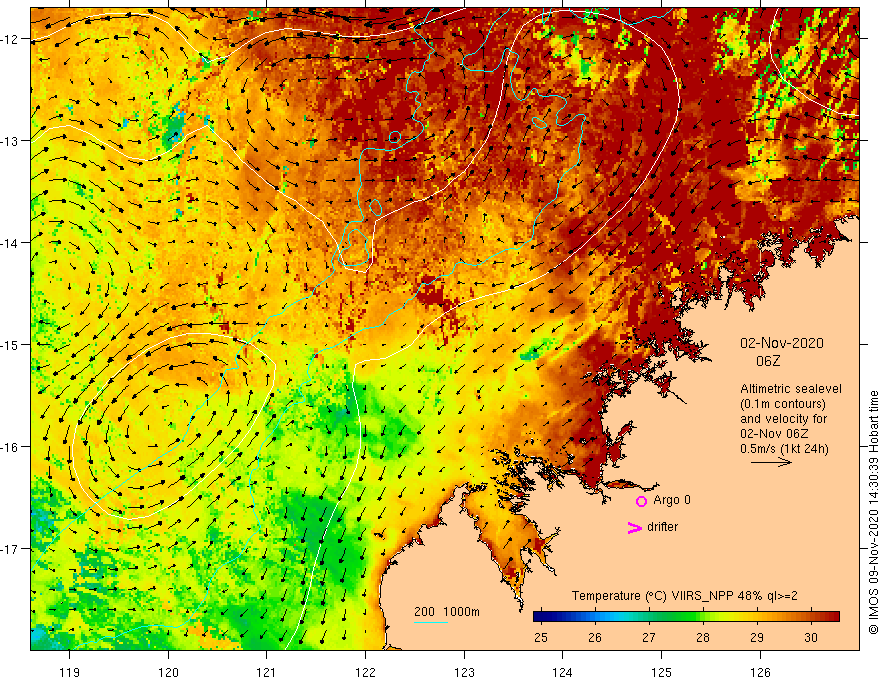Click the 0.5m/s velocity scale arrow
Viewport: 880px width, 680px height.
[772, 462]
